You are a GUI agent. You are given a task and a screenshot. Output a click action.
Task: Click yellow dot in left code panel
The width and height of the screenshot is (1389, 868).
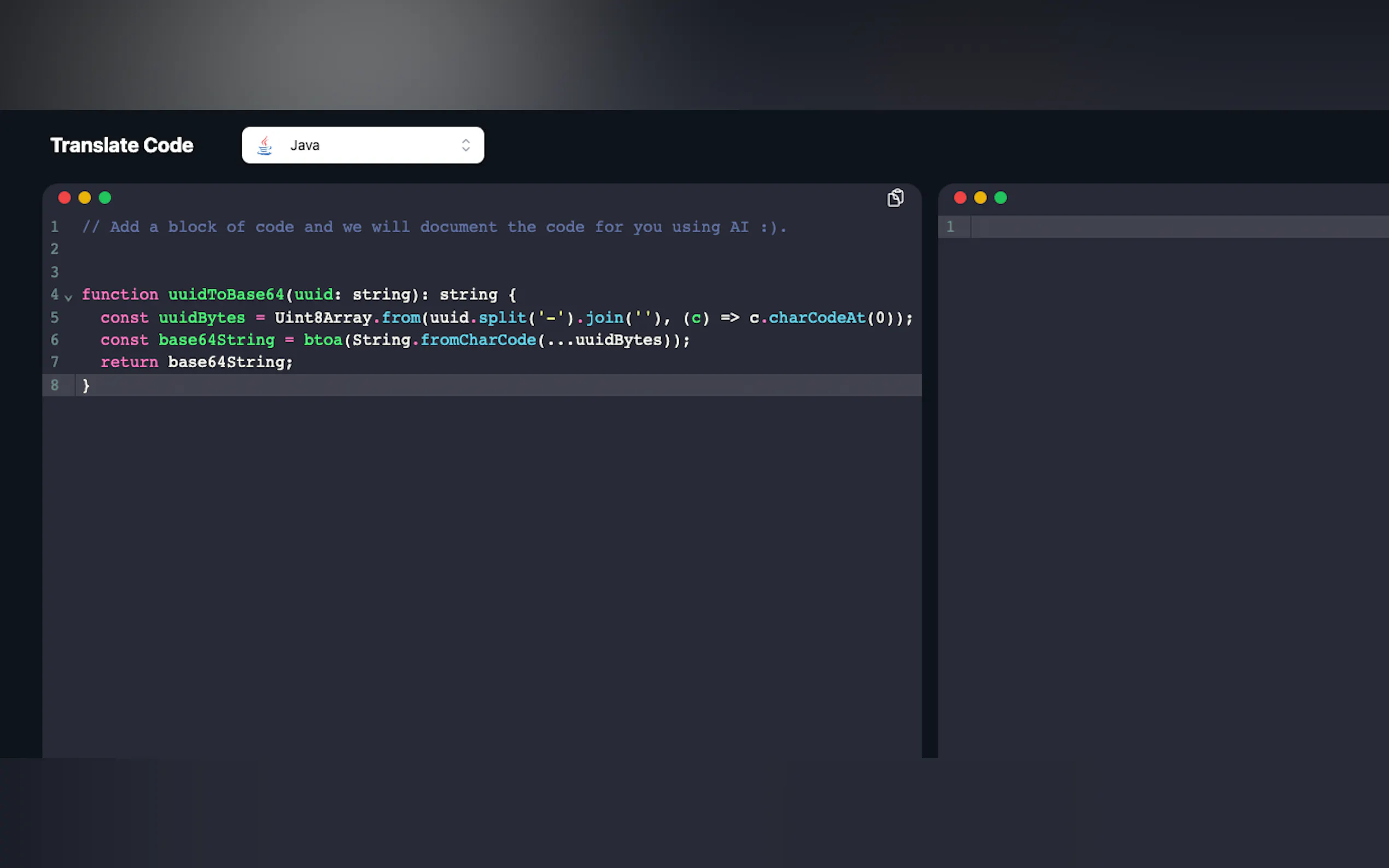point(84,197)
